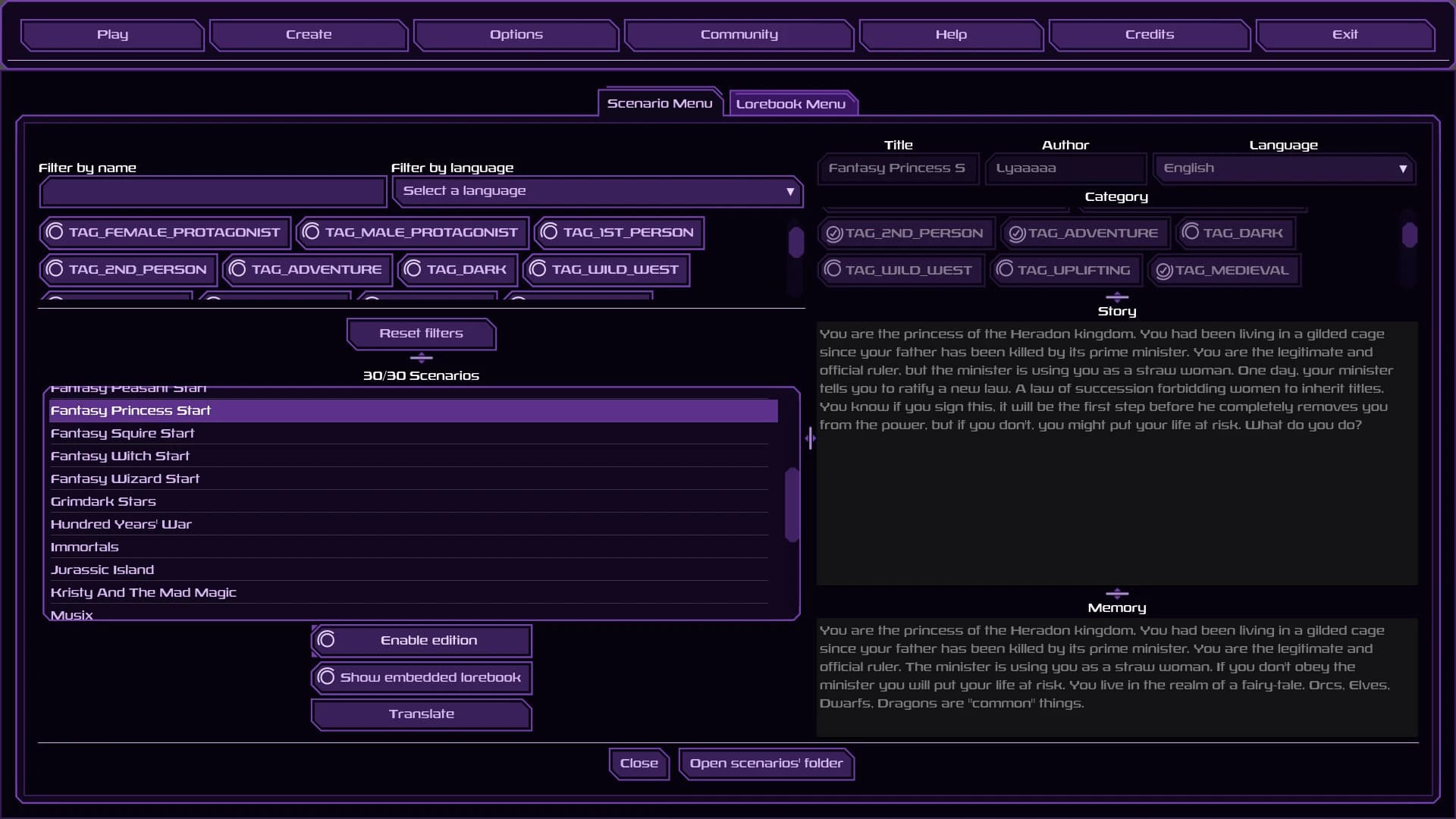Open the Select a language dropdown
Screen dimensions: 1456x819
[598, 191]
